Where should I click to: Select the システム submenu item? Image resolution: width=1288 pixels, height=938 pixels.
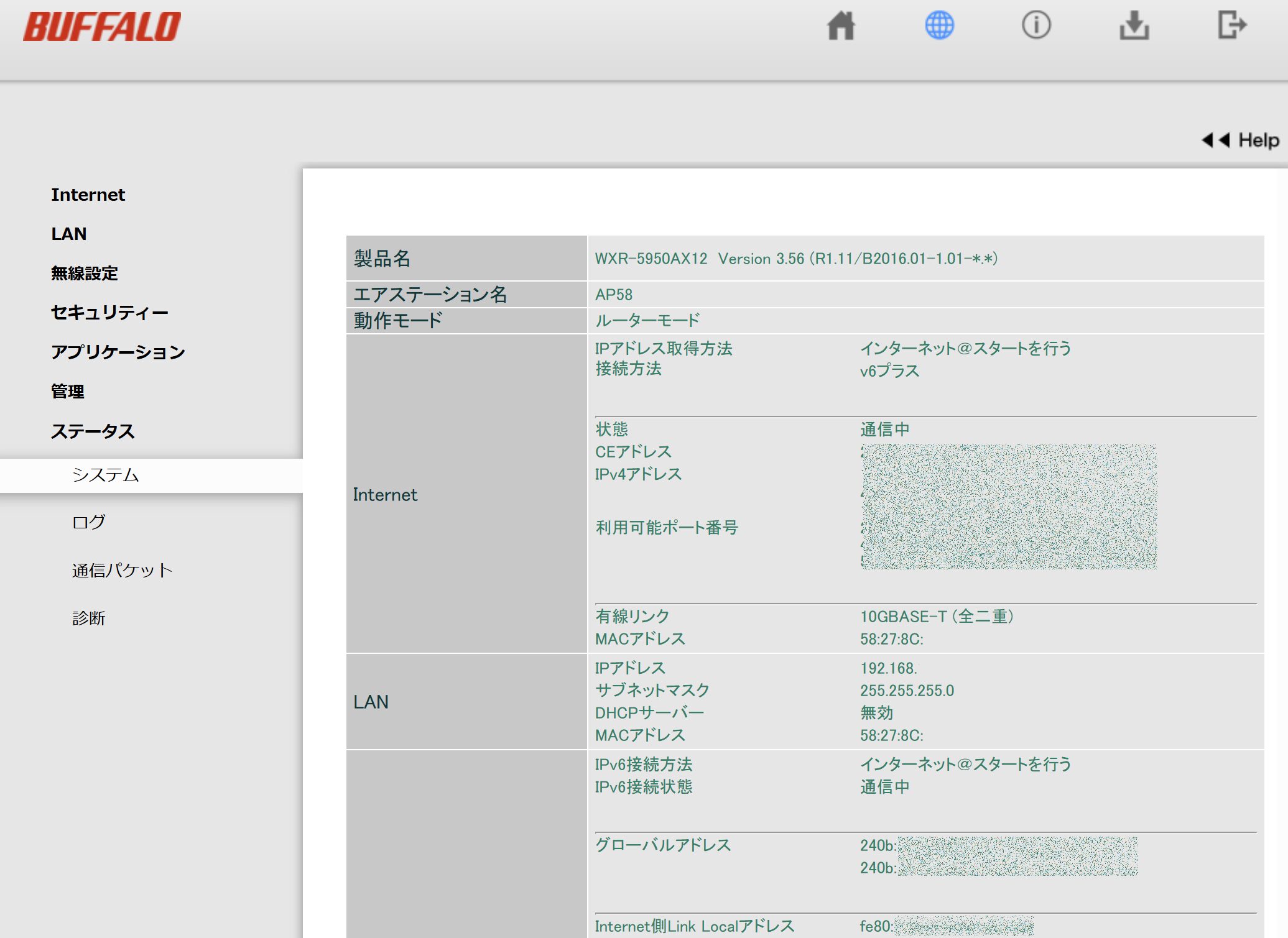151,476
